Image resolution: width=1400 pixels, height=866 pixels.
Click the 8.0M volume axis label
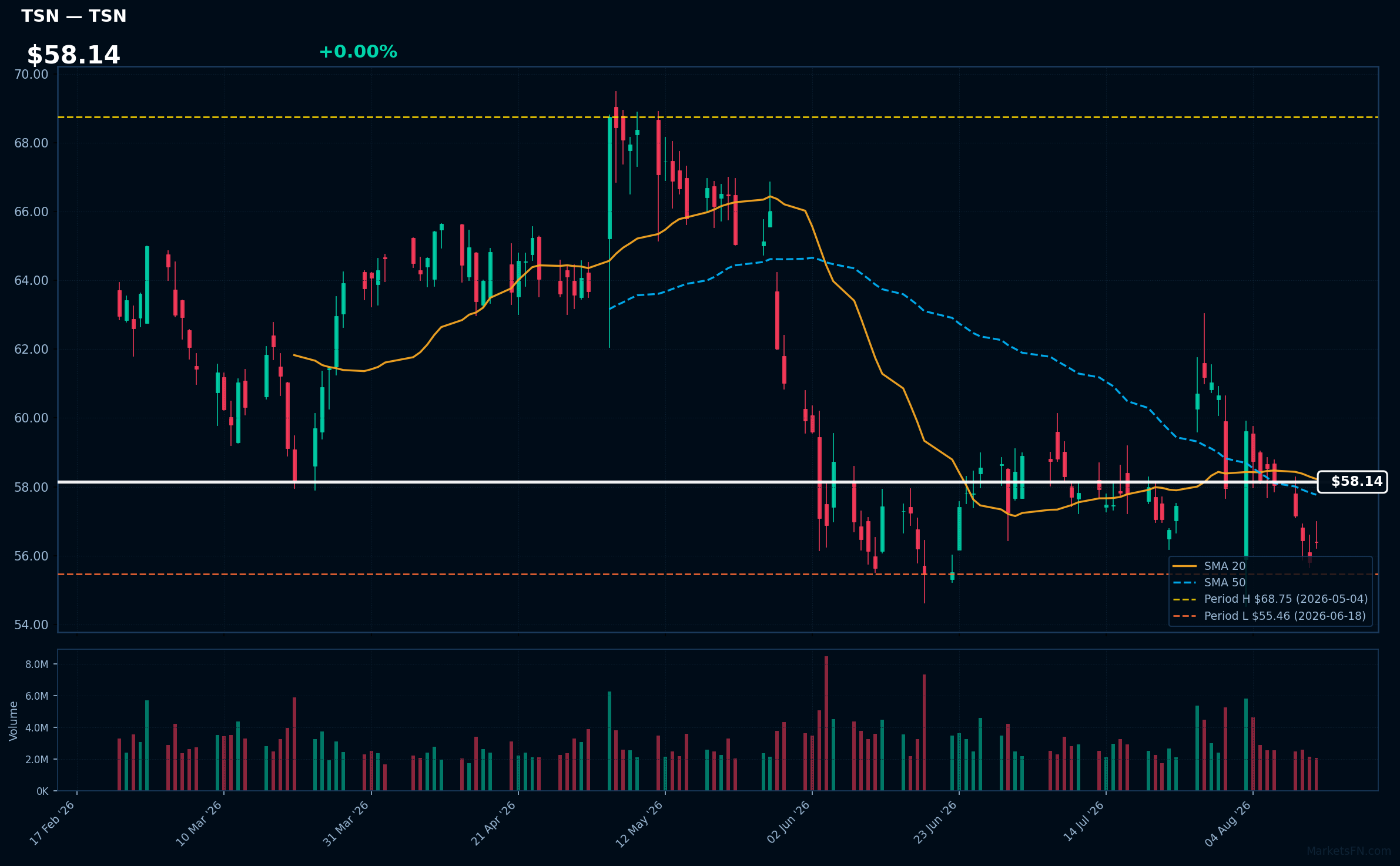37,664
